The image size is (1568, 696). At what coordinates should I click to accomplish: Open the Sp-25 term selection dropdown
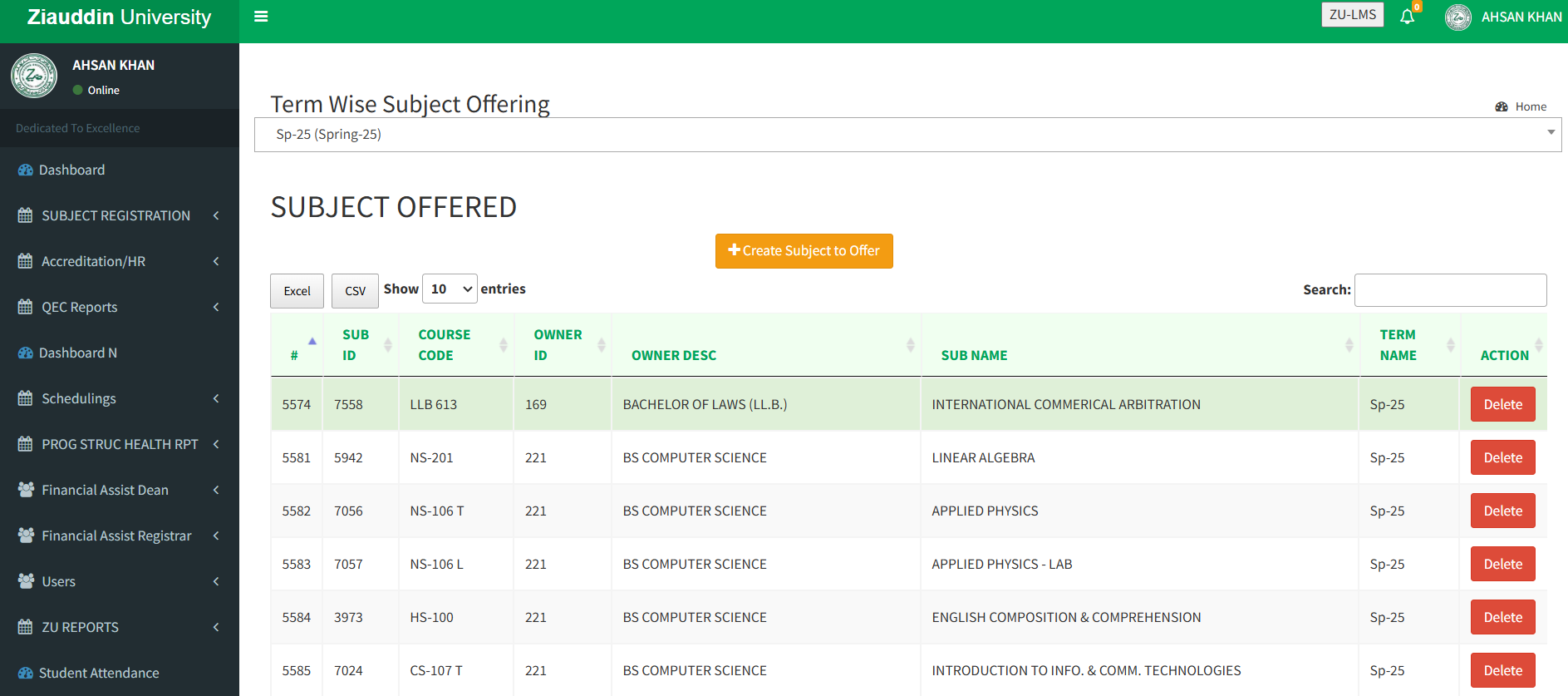click(907, 135)
